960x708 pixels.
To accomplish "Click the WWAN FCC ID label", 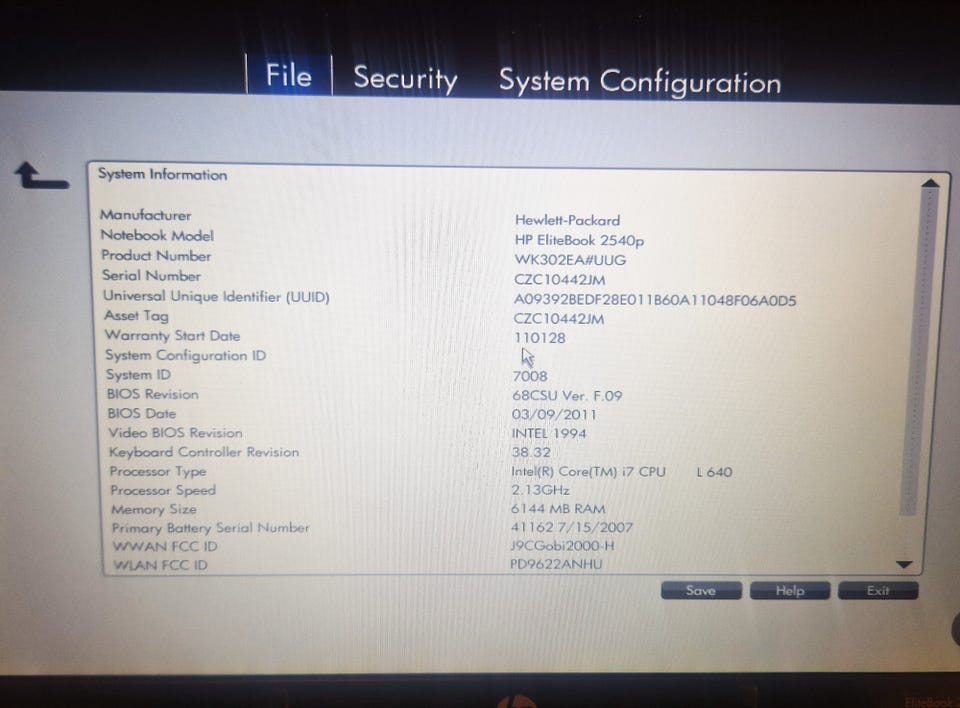I will click(x=165, y=546).
